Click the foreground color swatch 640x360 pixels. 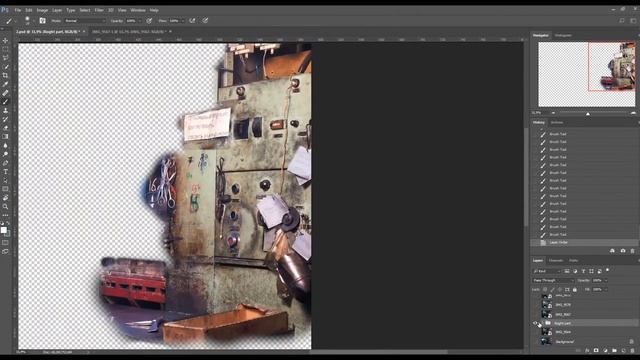[4, 230]
